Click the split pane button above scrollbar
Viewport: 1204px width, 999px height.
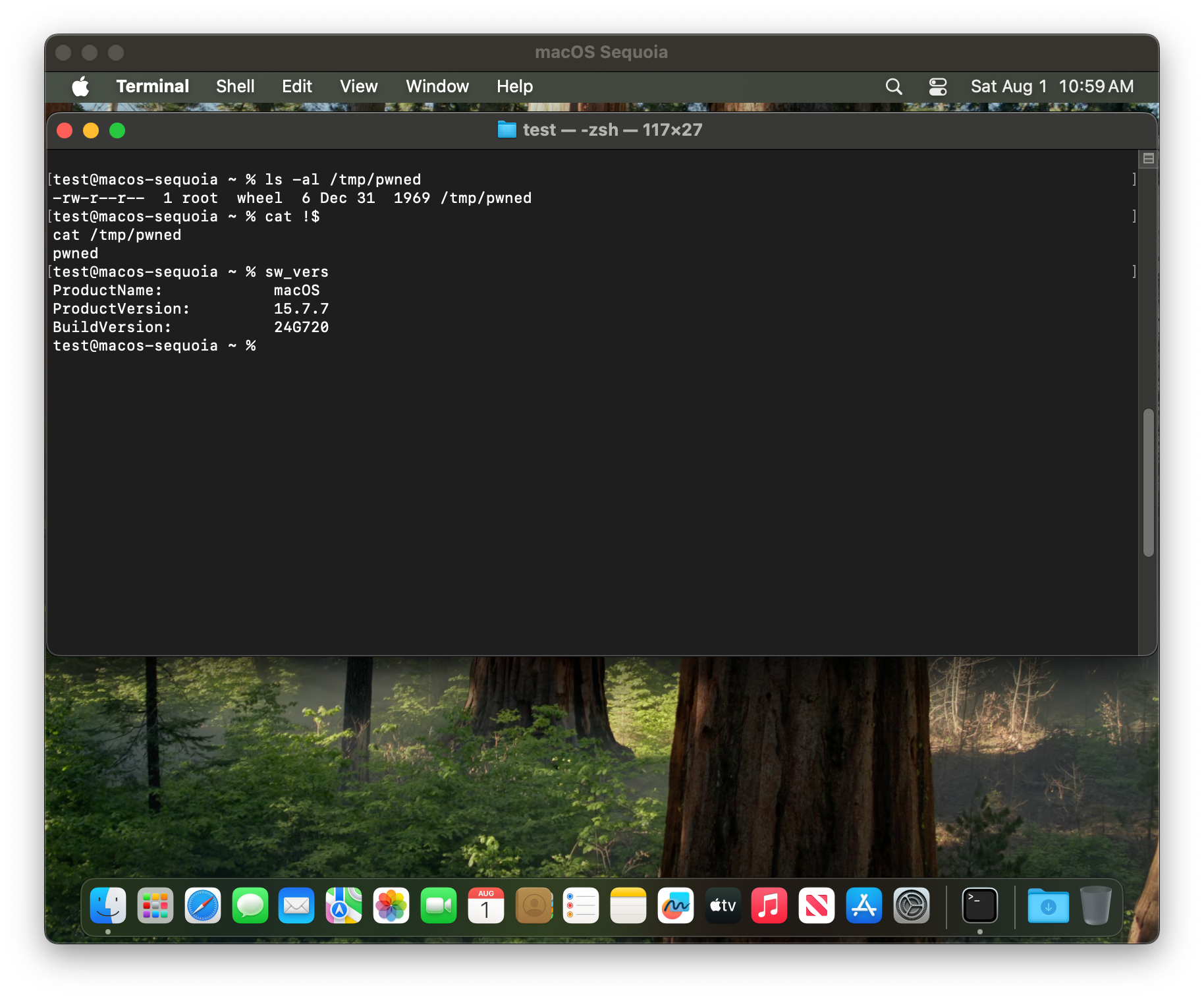(x=1149, y=158)
